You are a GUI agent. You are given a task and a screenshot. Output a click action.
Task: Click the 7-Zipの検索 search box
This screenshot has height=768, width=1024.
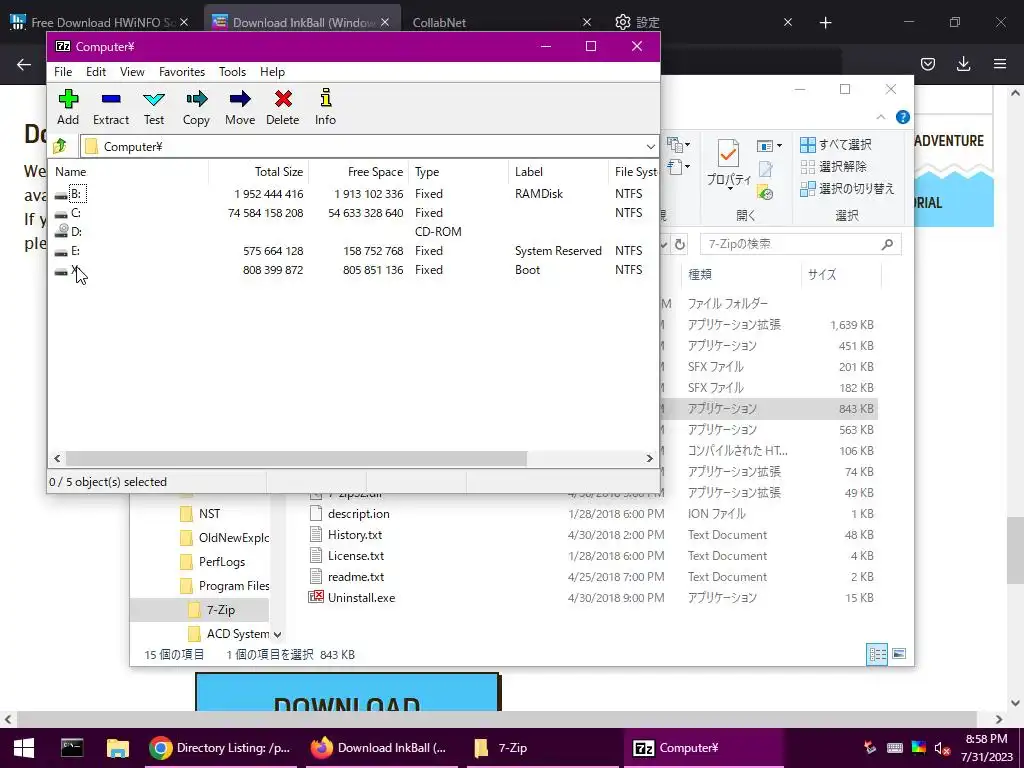tap(801, 244)
